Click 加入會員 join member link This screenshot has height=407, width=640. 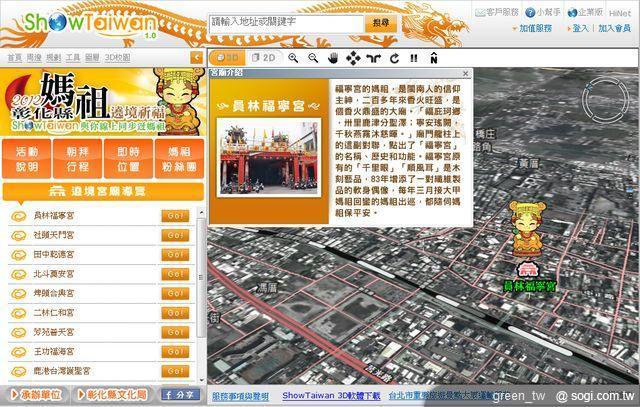point(614,28)
